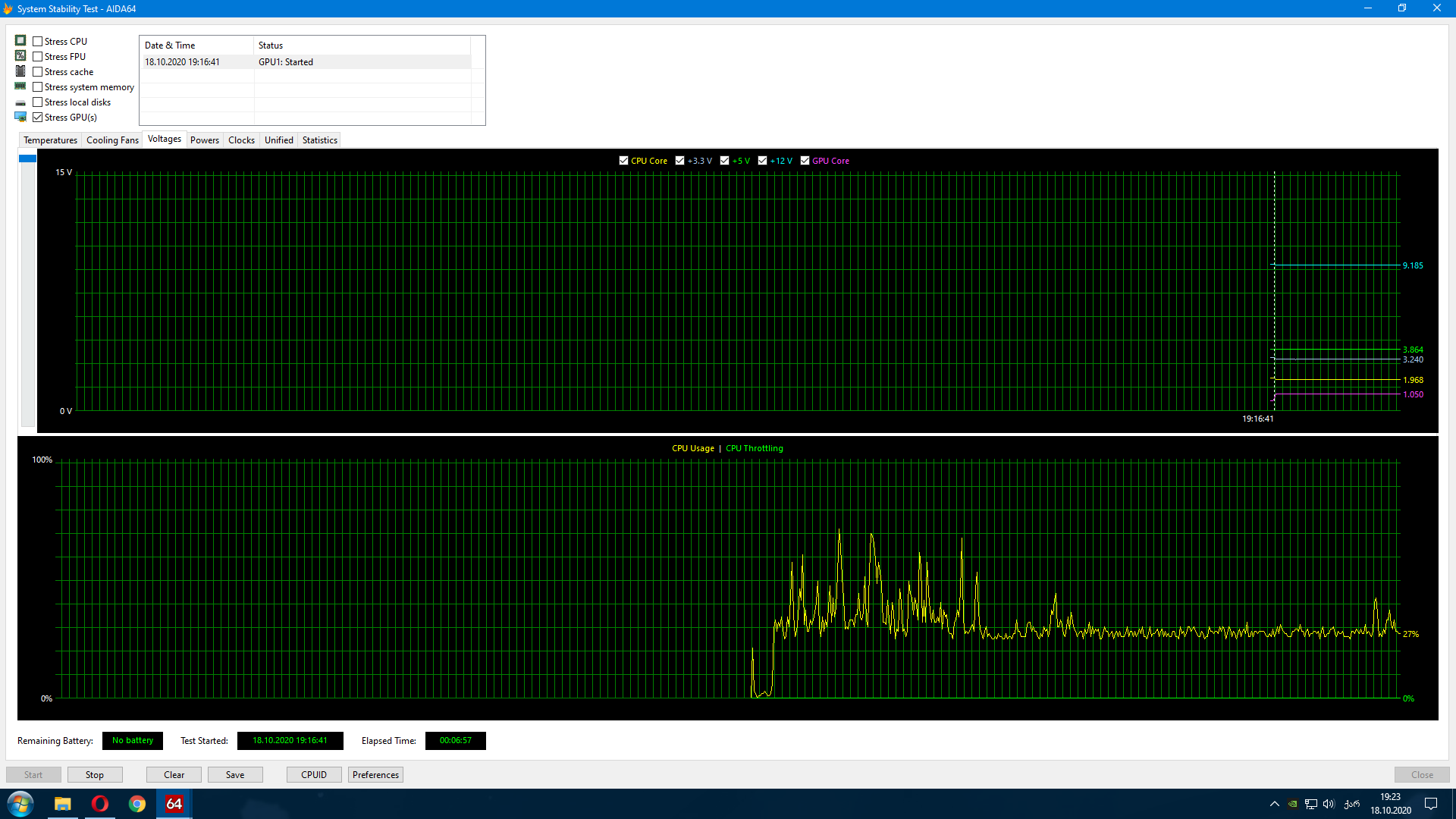Click the FPU icon beside Stress FPU

pyautogui.click(x=20, y=56)
